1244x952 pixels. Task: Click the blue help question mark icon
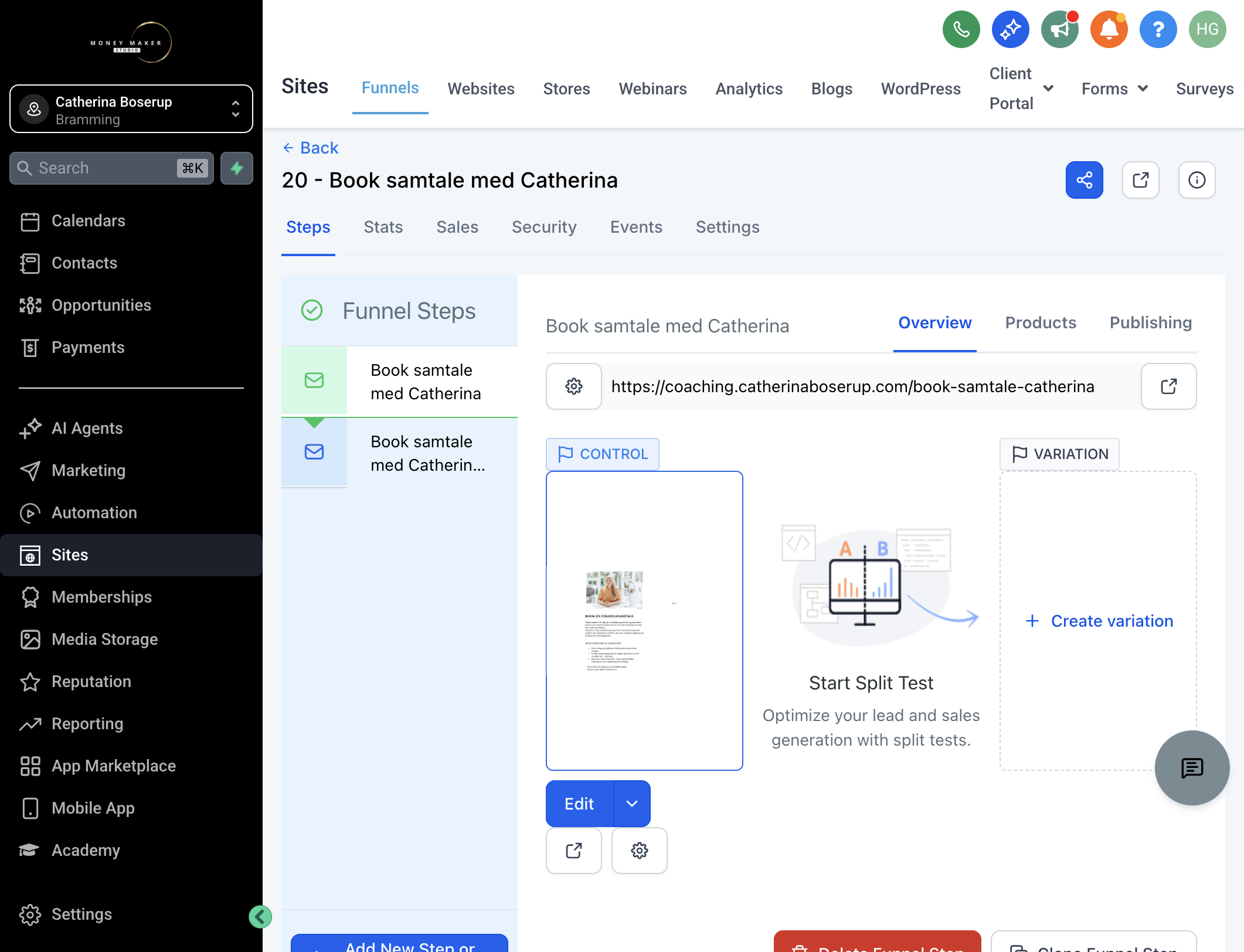pyautogui.click(x=1158, y=29)
